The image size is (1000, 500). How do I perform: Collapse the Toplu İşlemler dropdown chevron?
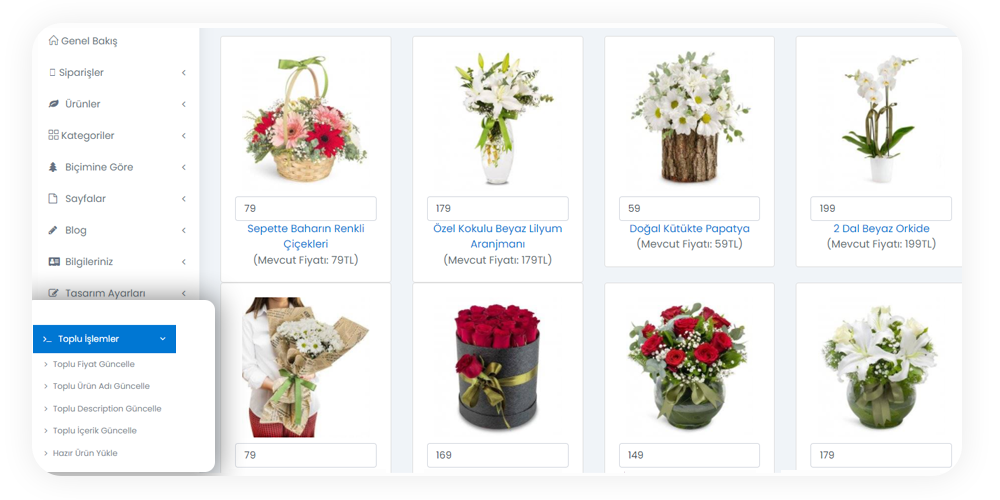163,339
